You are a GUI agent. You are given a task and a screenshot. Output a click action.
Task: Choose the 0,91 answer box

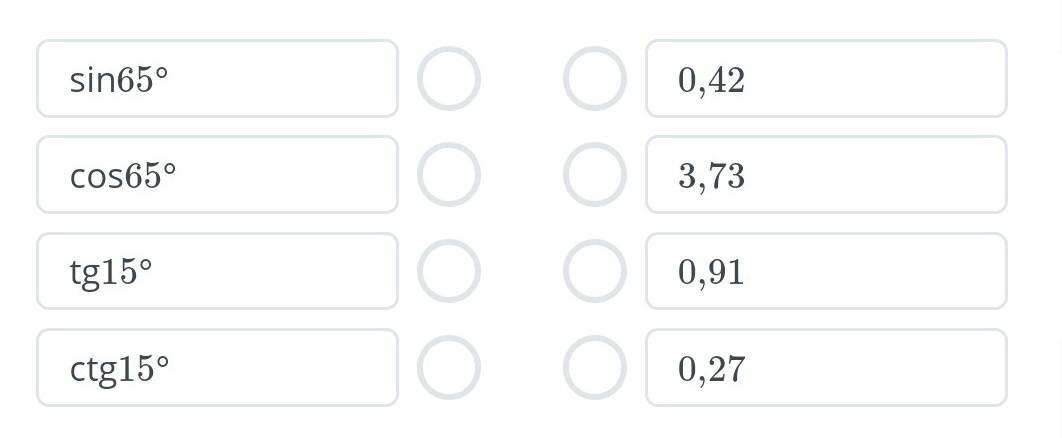825,271
